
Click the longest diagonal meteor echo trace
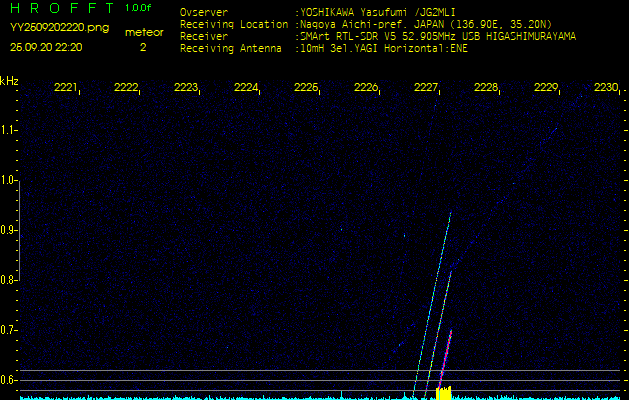click(x=433, y=300)
